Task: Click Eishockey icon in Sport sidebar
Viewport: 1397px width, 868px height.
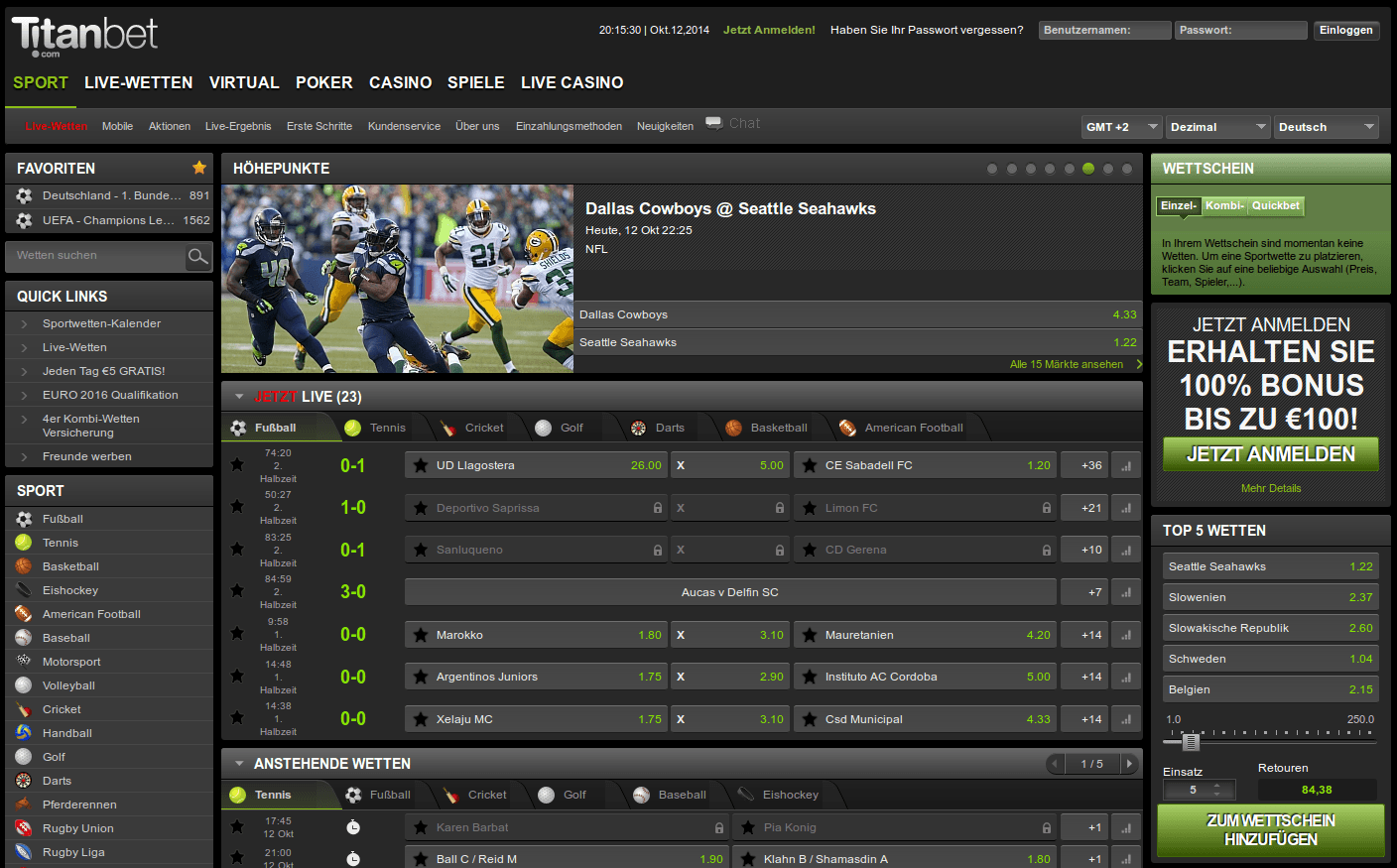Action: 24,590
